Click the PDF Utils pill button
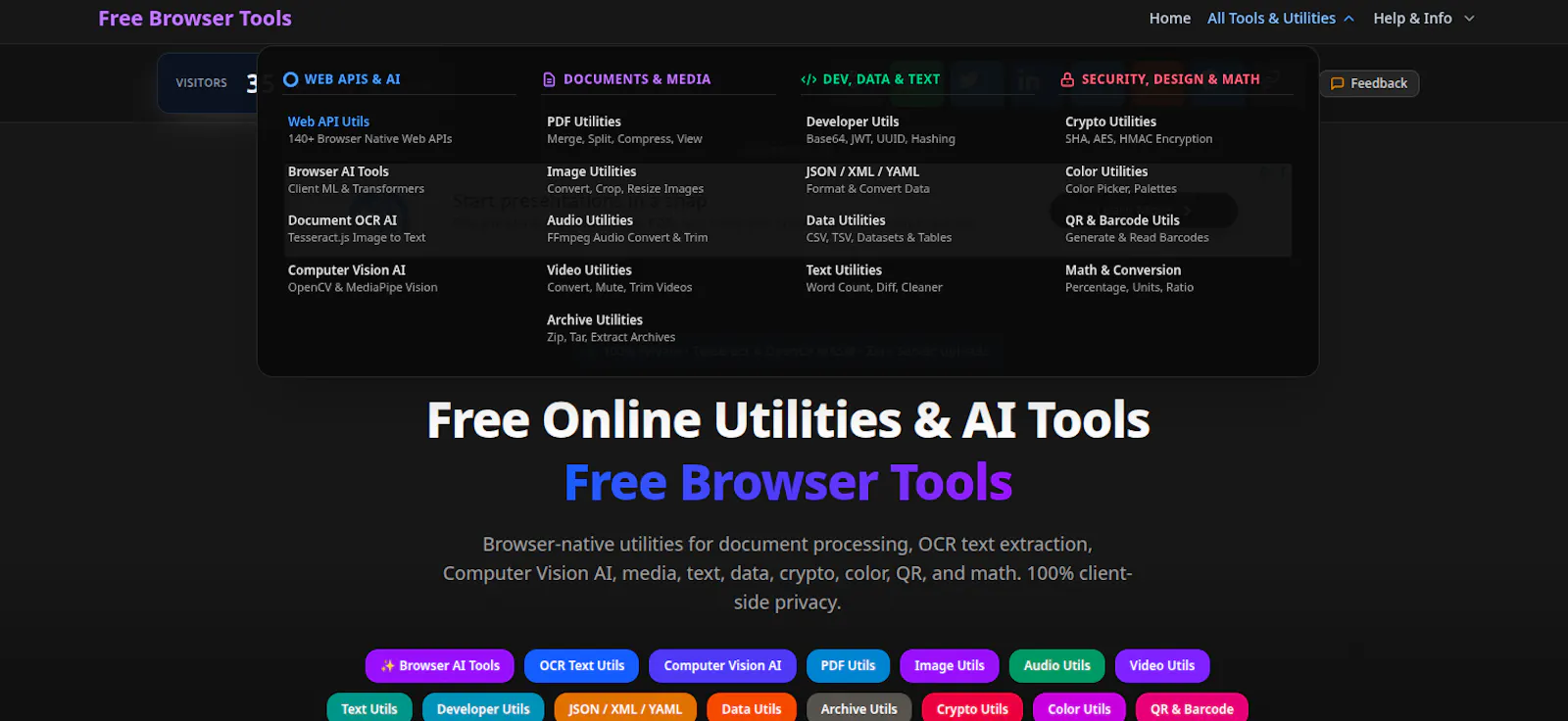 coord(848,666)
